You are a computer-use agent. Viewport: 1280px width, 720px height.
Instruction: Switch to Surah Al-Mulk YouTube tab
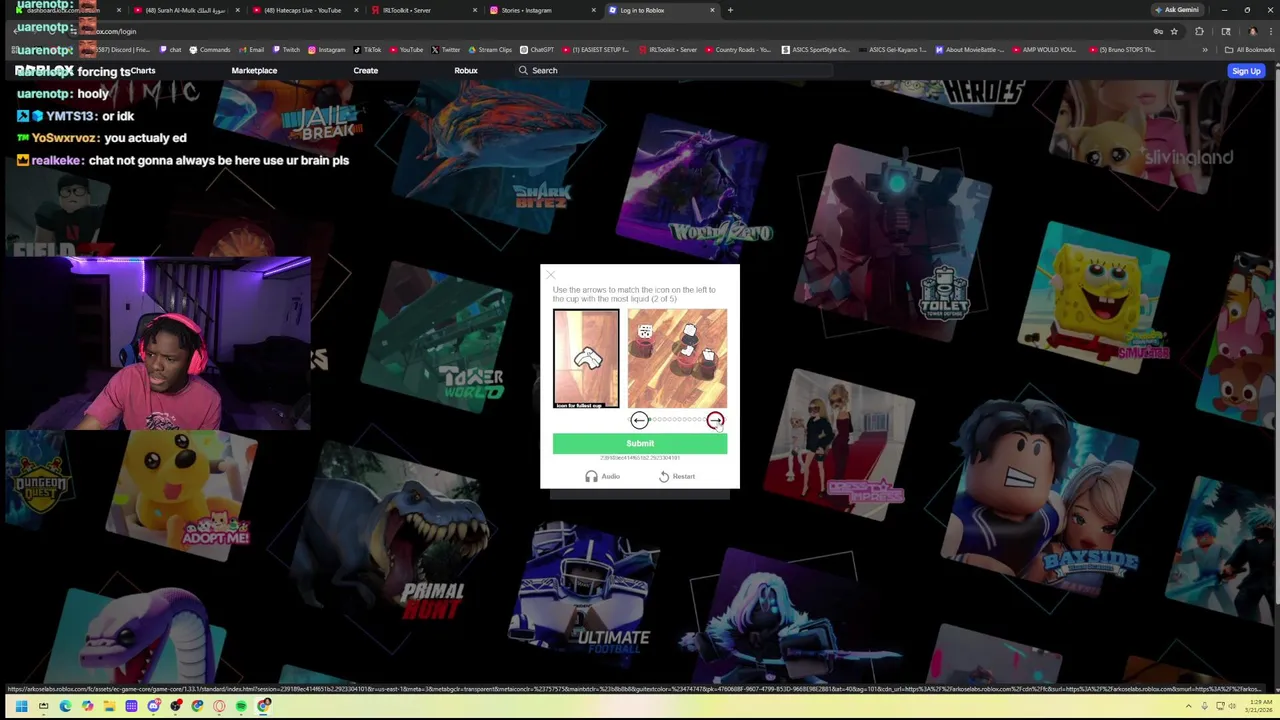tap(186, 10)
